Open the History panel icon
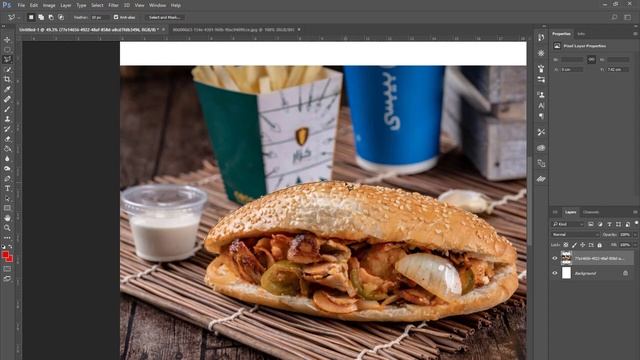The width and height of the screenshot is (640, 360). pyautogui.click(x=541, y=38)
